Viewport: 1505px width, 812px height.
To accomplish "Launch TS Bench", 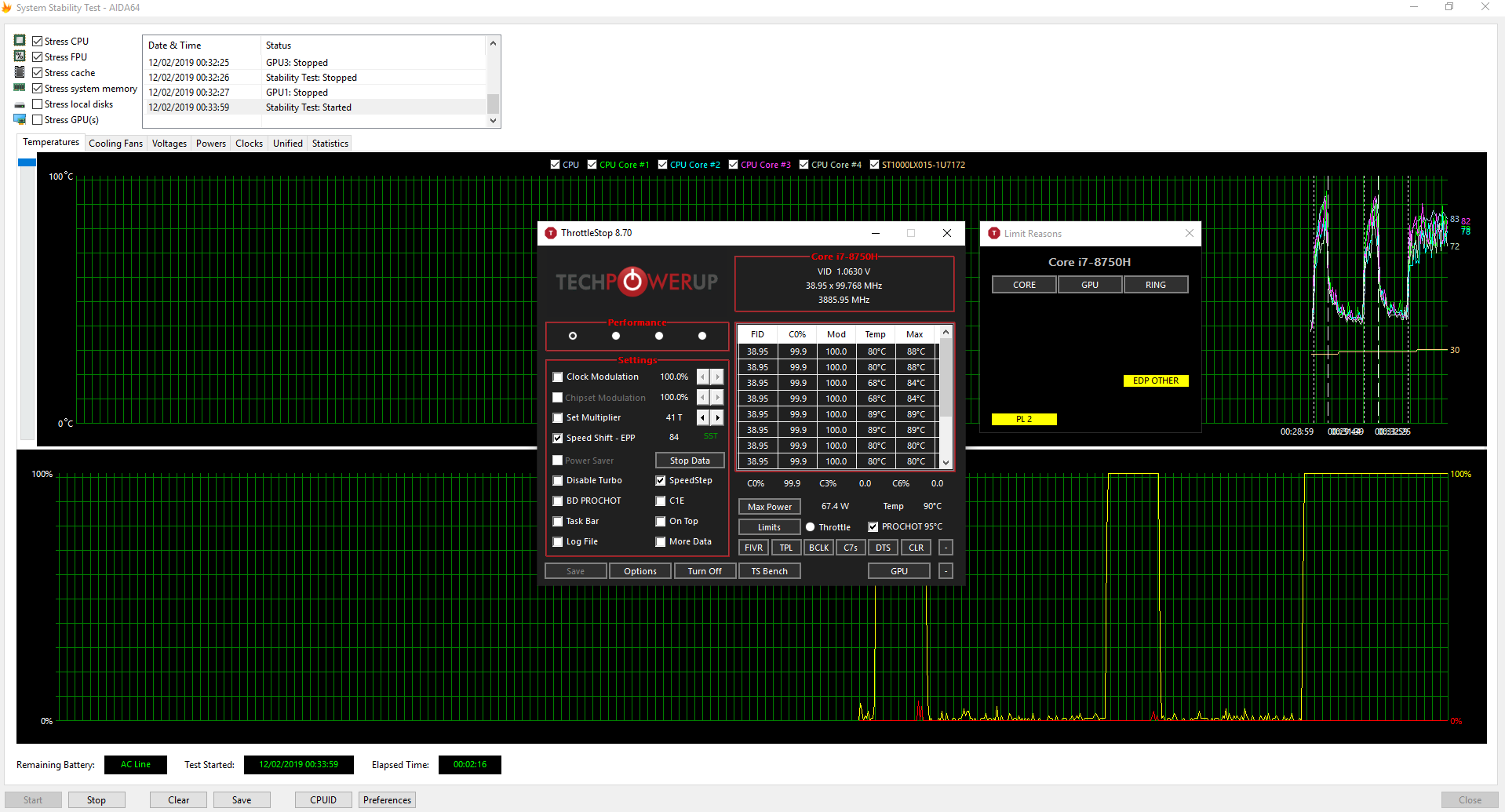I will point(770,571).
